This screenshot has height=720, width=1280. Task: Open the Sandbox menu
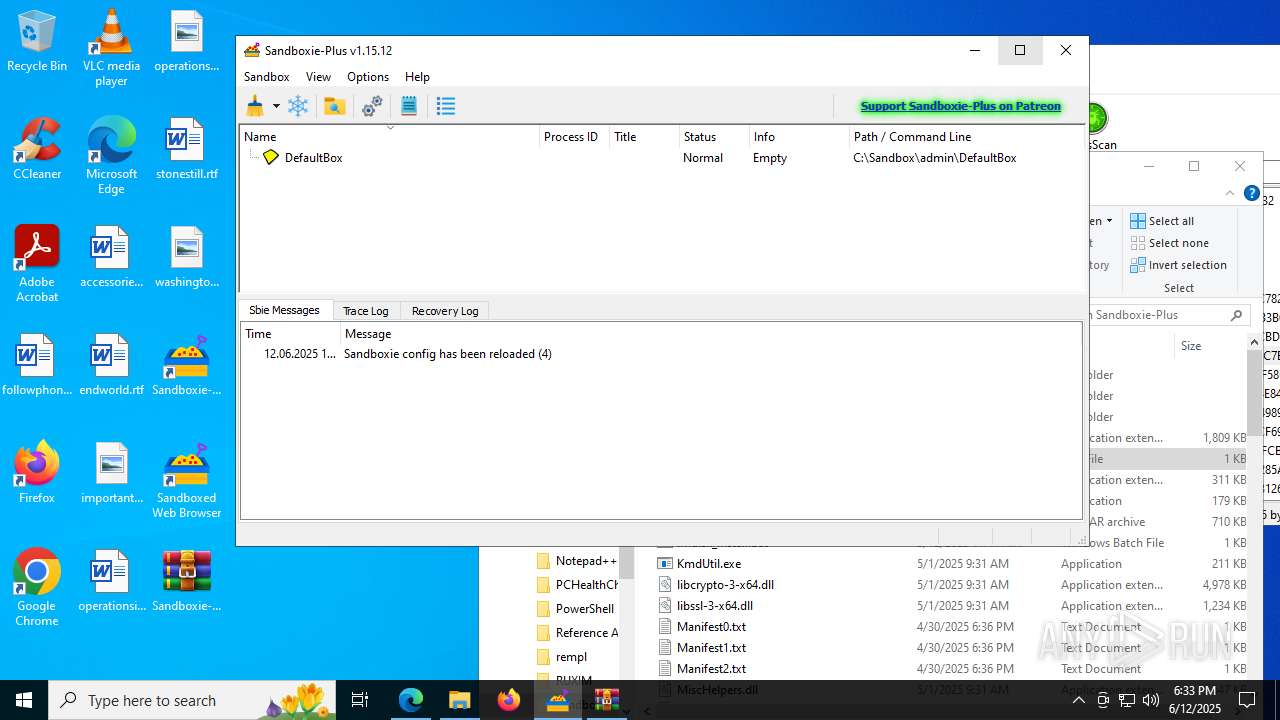point(267,77)
